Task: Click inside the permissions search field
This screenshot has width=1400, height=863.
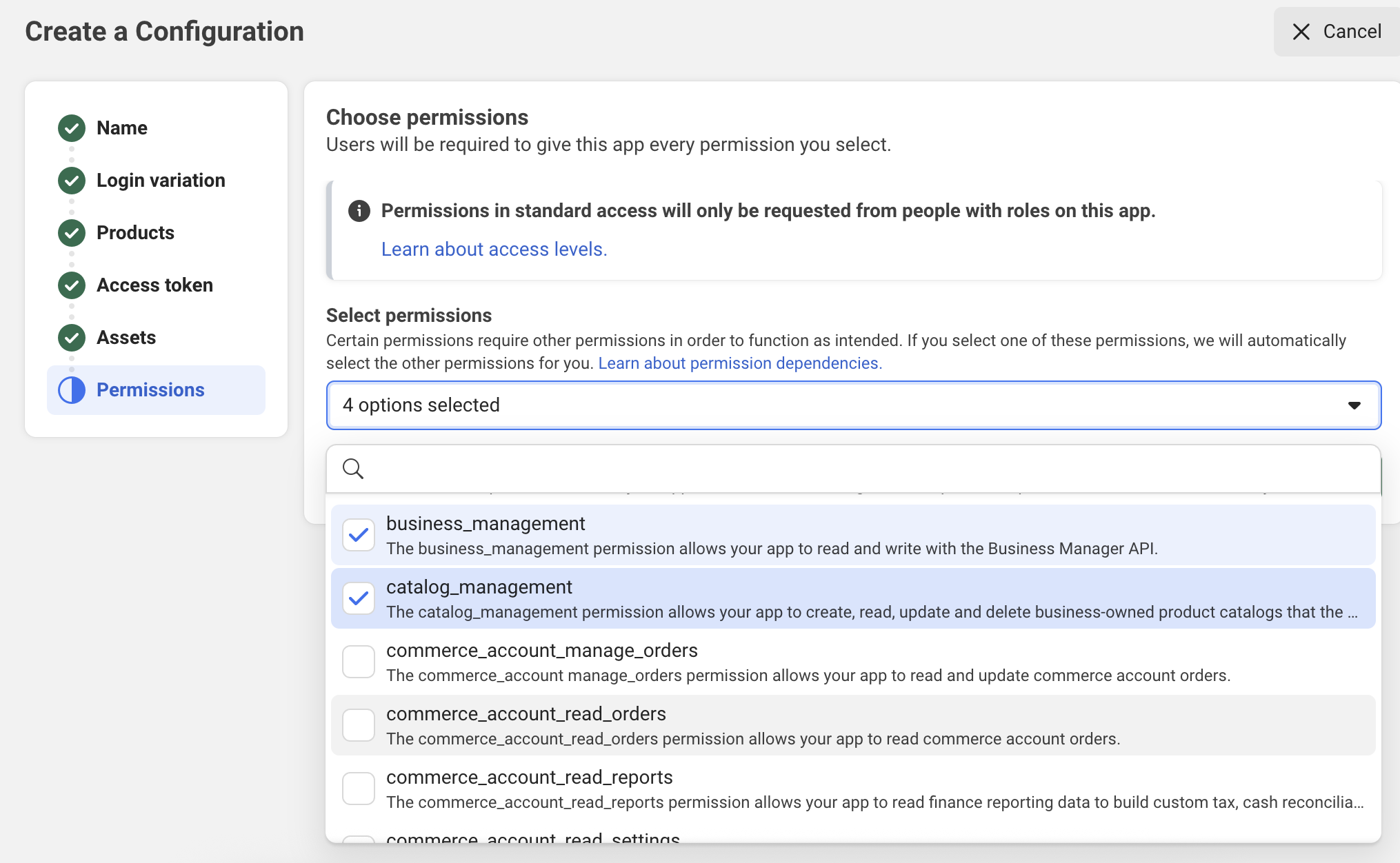Action: pos(854,469)
